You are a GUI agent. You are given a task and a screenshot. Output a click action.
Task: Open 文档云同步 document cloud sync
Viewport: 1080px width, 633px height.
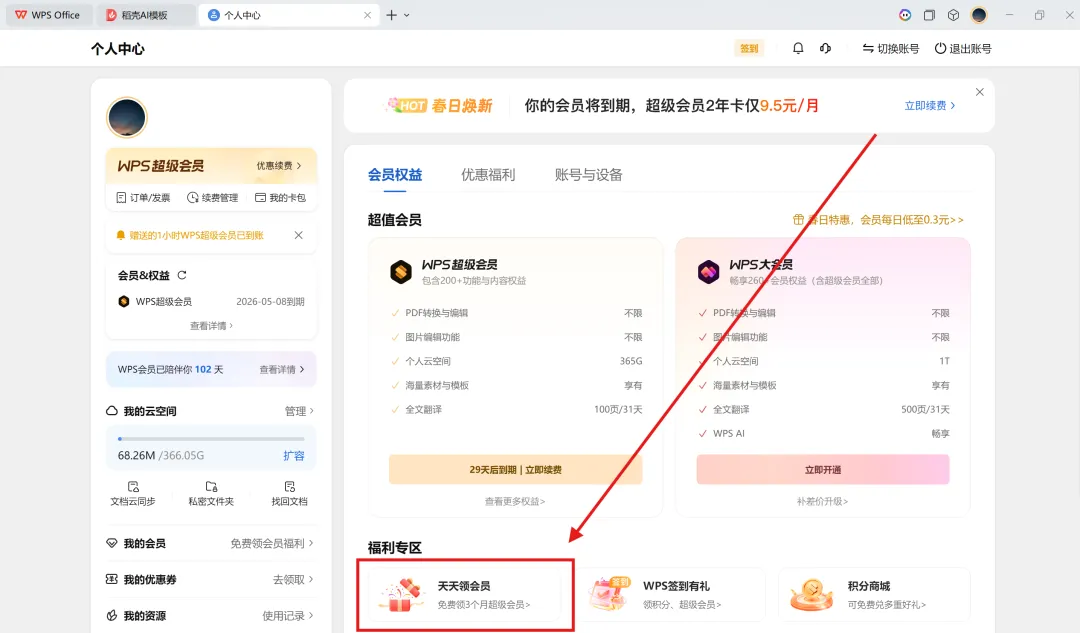point(133,493)
